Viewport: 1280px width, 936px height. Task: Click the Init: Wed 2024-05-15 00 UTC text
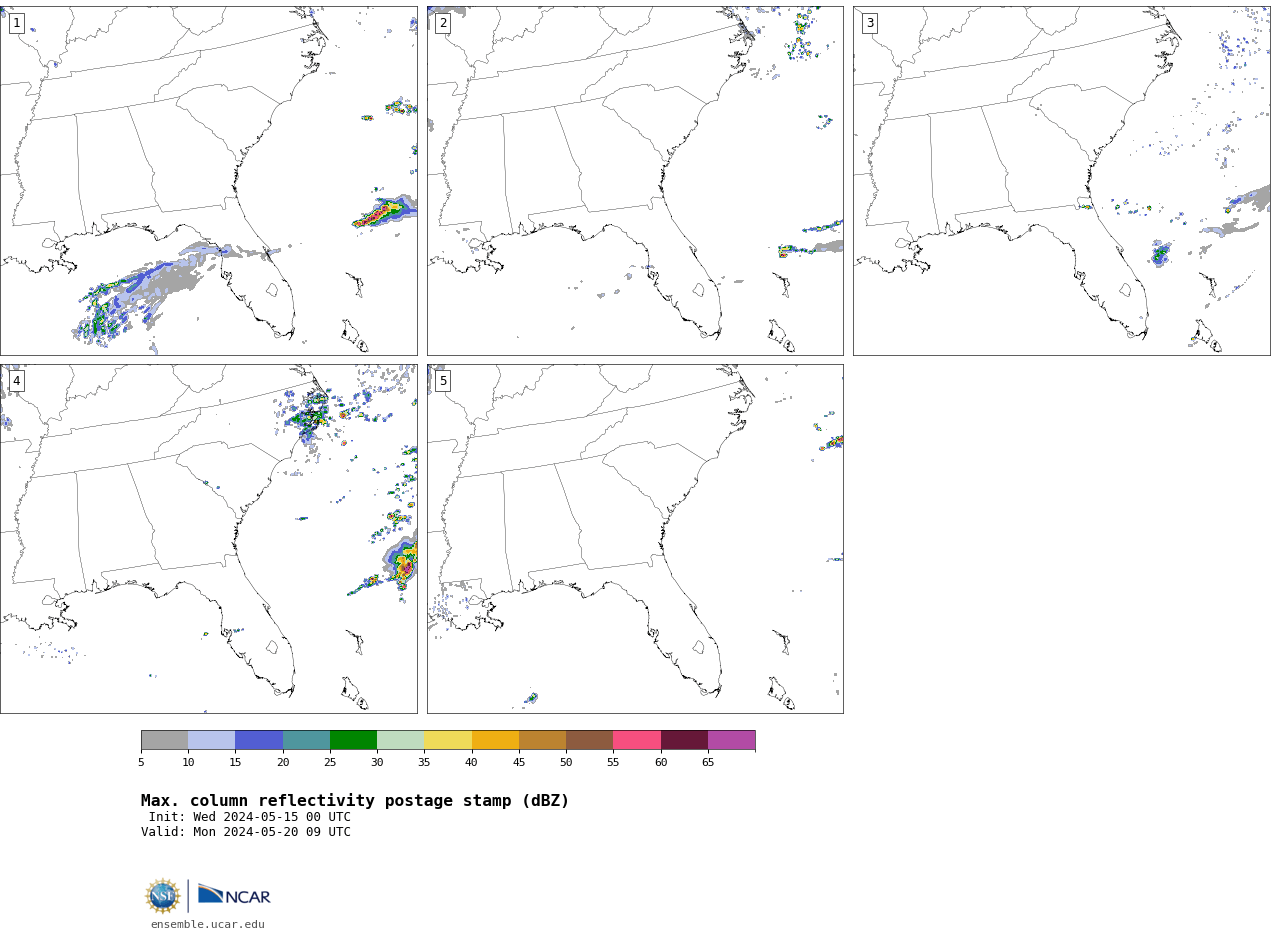tap(250, 817)
